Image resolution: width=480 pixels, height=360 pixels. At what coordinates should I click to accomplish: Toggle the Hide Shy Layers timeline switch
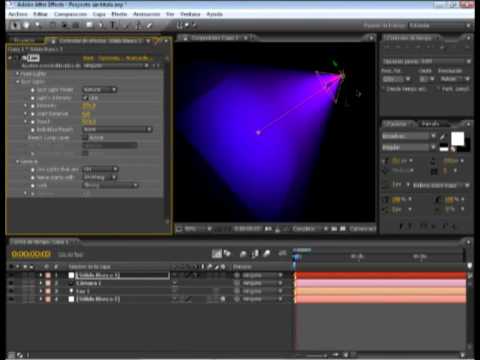click(243, 254)
